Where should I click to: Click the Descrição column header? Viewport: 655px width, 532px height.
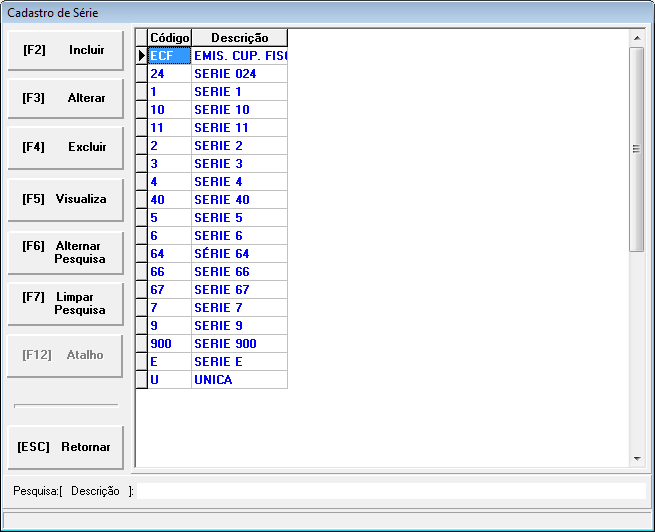[239, 38]
